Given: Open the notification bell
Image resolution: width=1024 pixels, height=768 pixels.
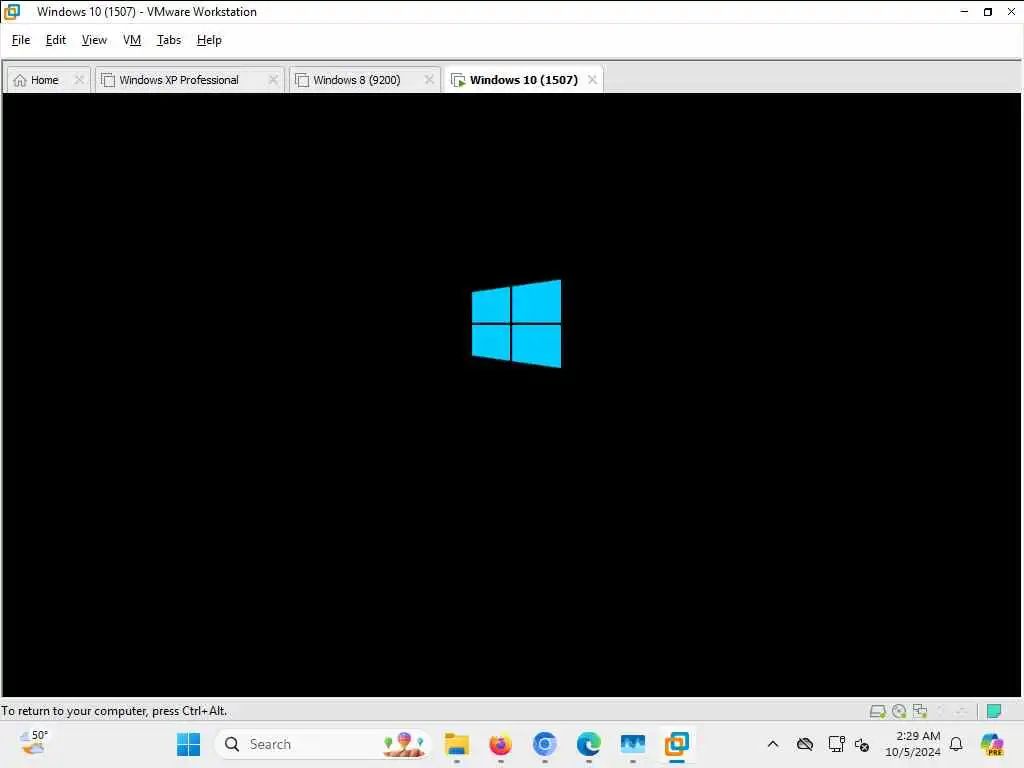Looking at the screenshot, I should point(956,744).
